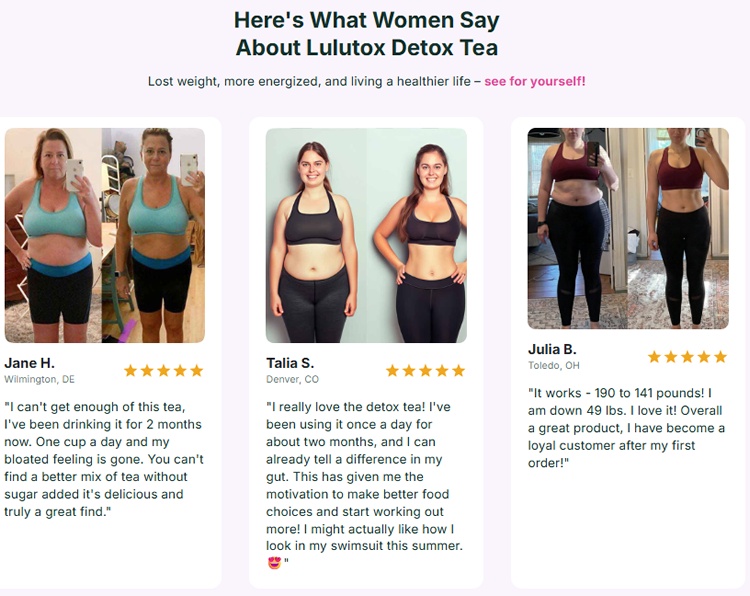Click Julia B.'s five-star rating

(687, 357)
